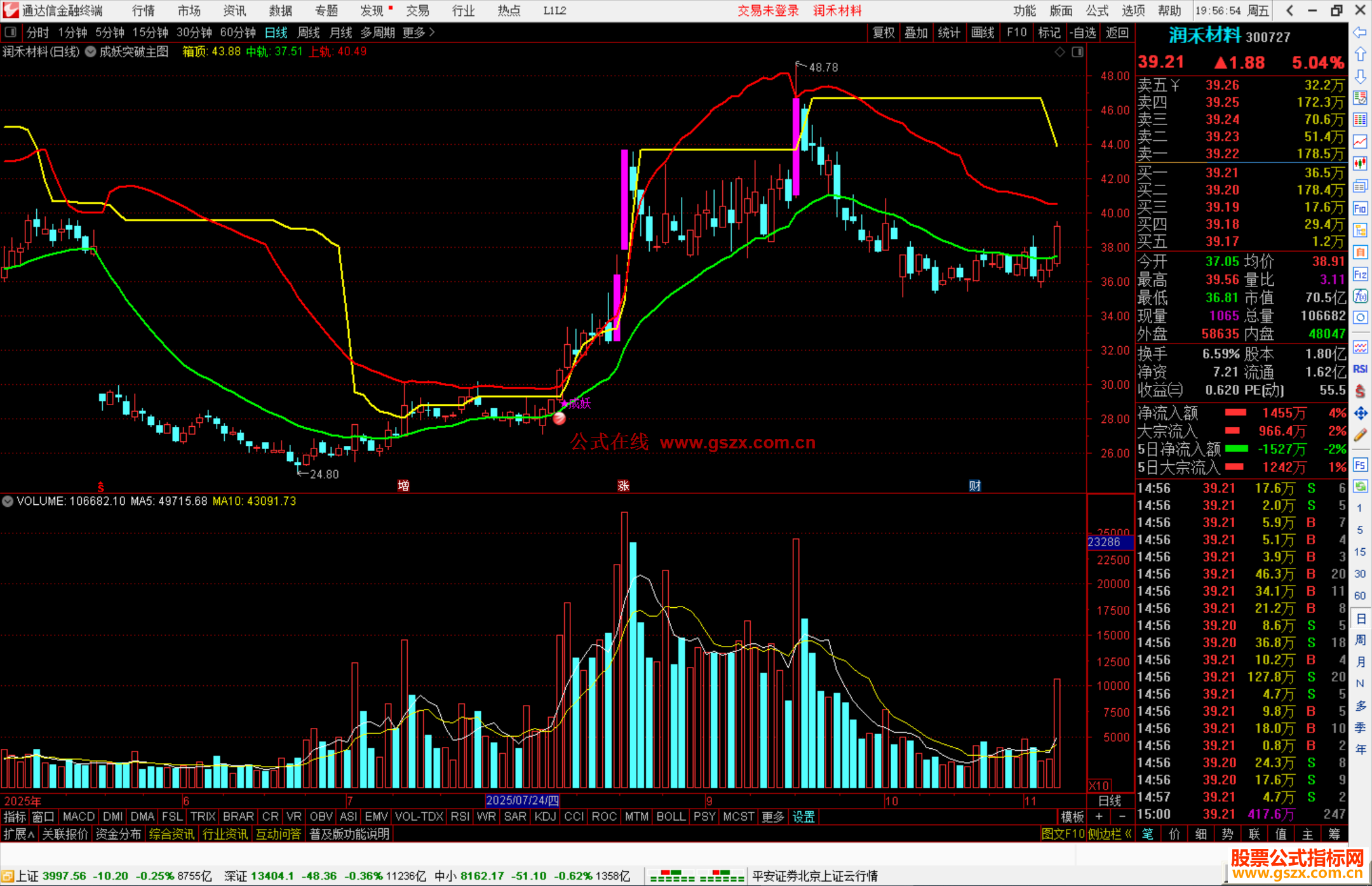Click the plus zoom button beside 模板
1372x886 pixels.
tap(1099, 817)
